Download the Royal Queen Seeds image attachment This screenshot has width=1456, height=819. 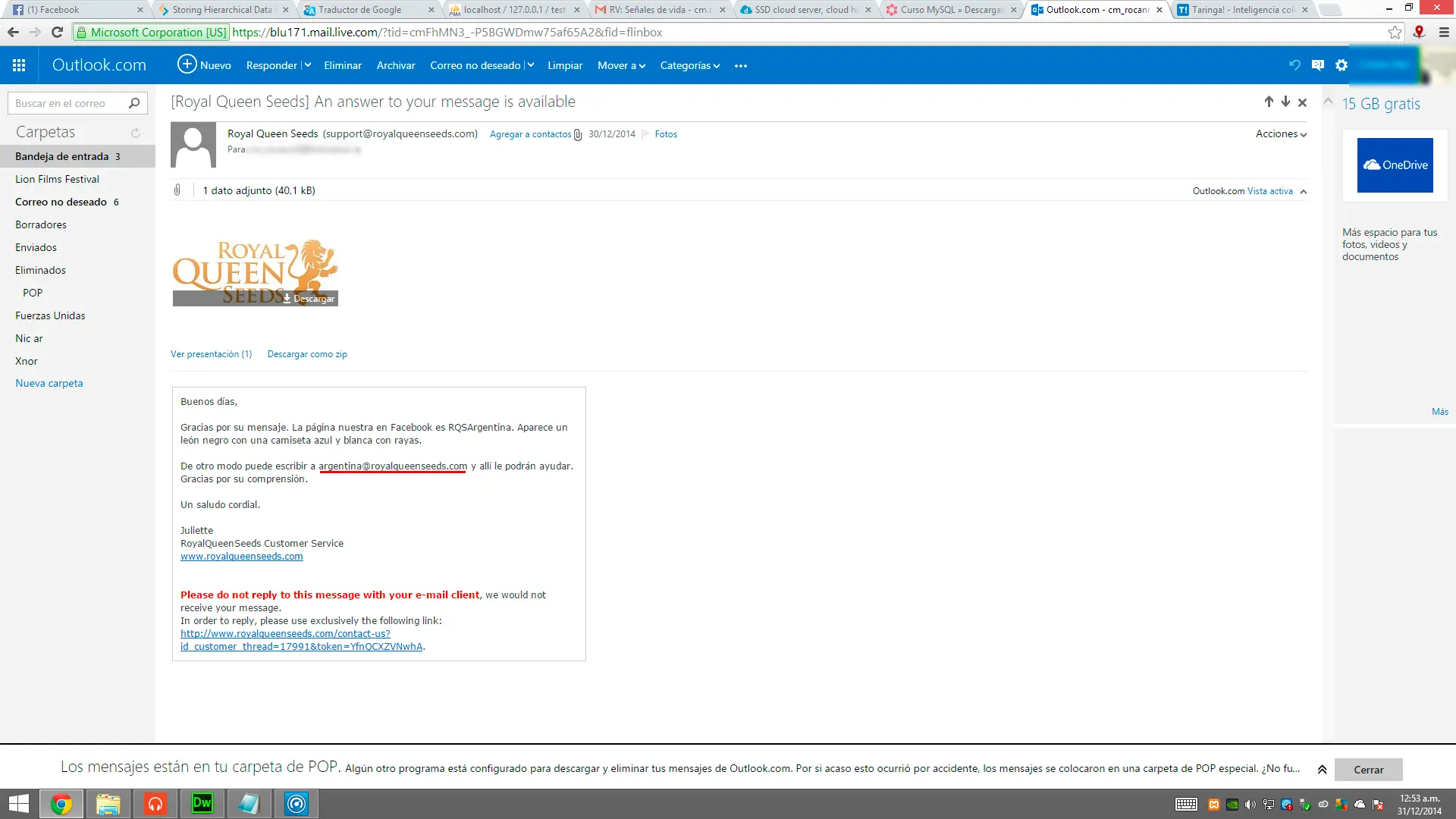(x=309, y=299)
